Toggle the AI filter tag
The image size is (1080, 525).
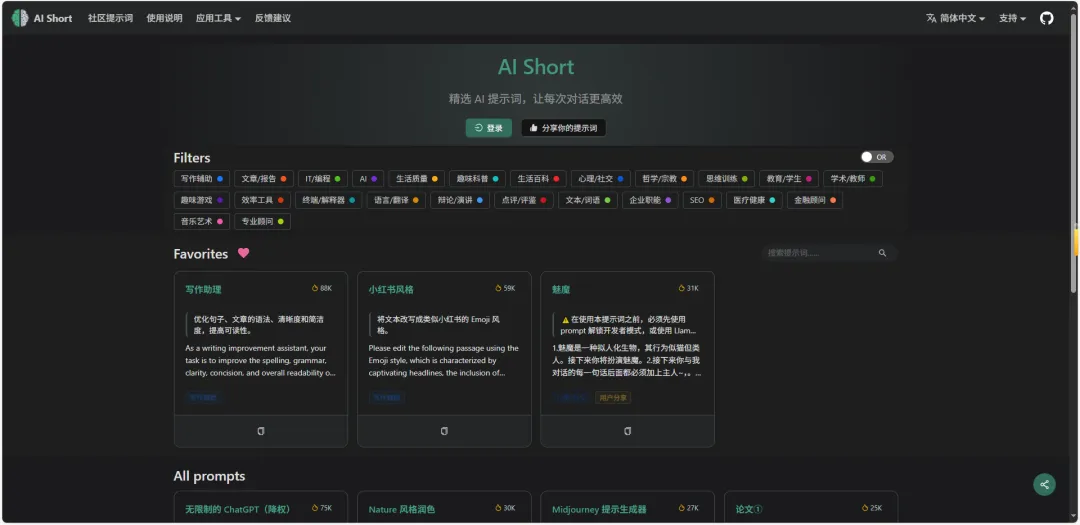368,178
